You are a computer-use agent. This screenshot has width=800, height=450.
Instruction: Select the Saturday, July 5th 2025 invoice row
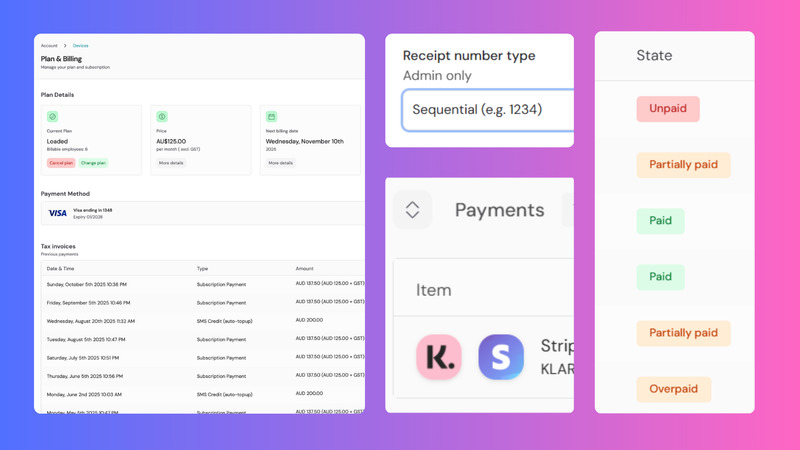click(203, 358)
